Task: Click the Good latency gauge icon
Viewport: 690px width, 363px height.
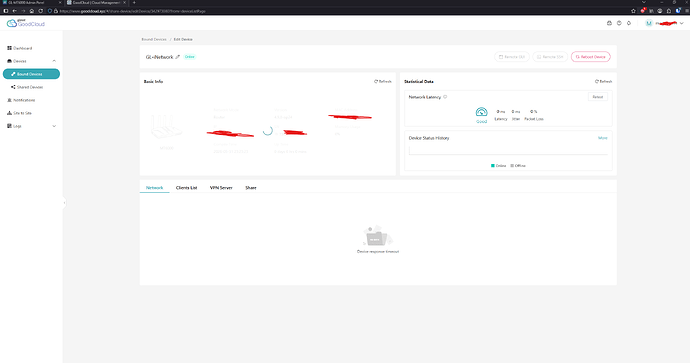Action: coord(481,112)
